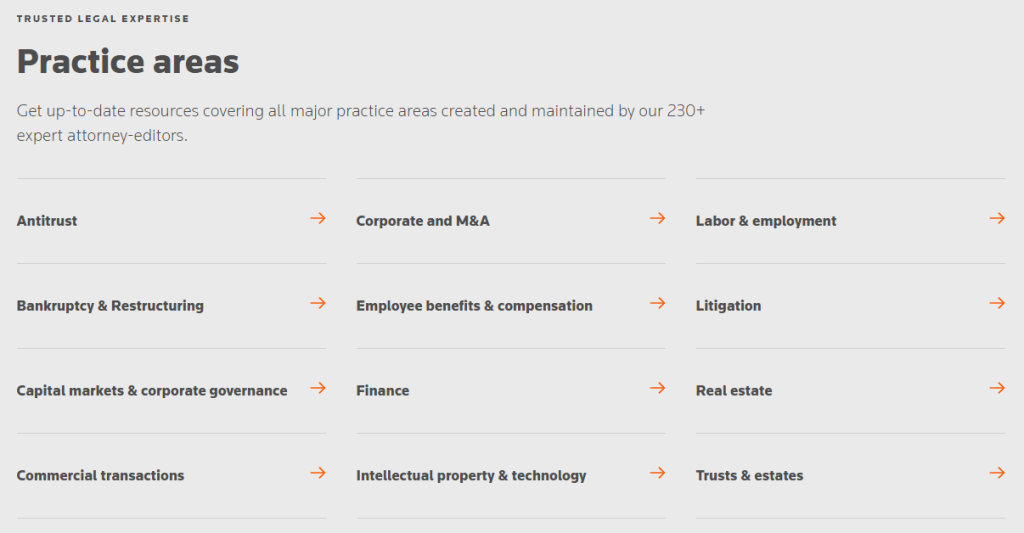The width and height of the screenshot is (1024, 533).
Task: Click the arrow beside Real estate
Action: click(997, 388)
